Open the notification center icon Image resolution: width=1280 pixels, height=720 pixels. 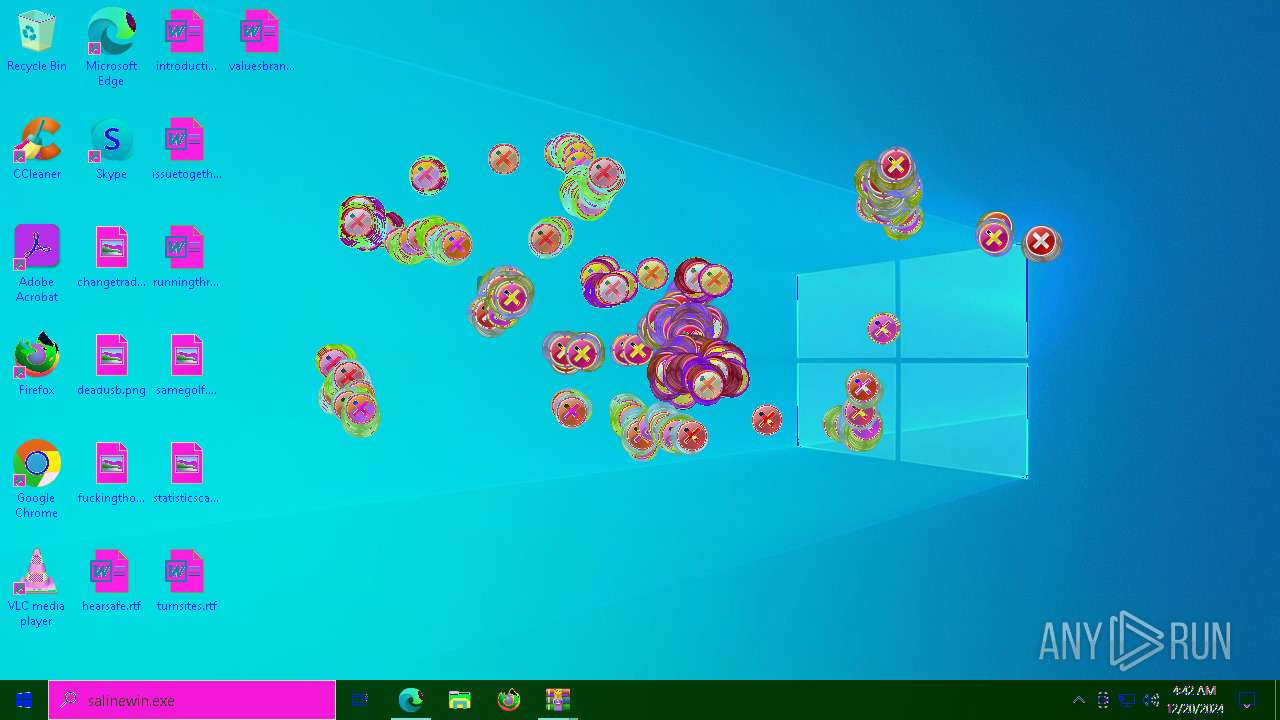coord(1247,700)
